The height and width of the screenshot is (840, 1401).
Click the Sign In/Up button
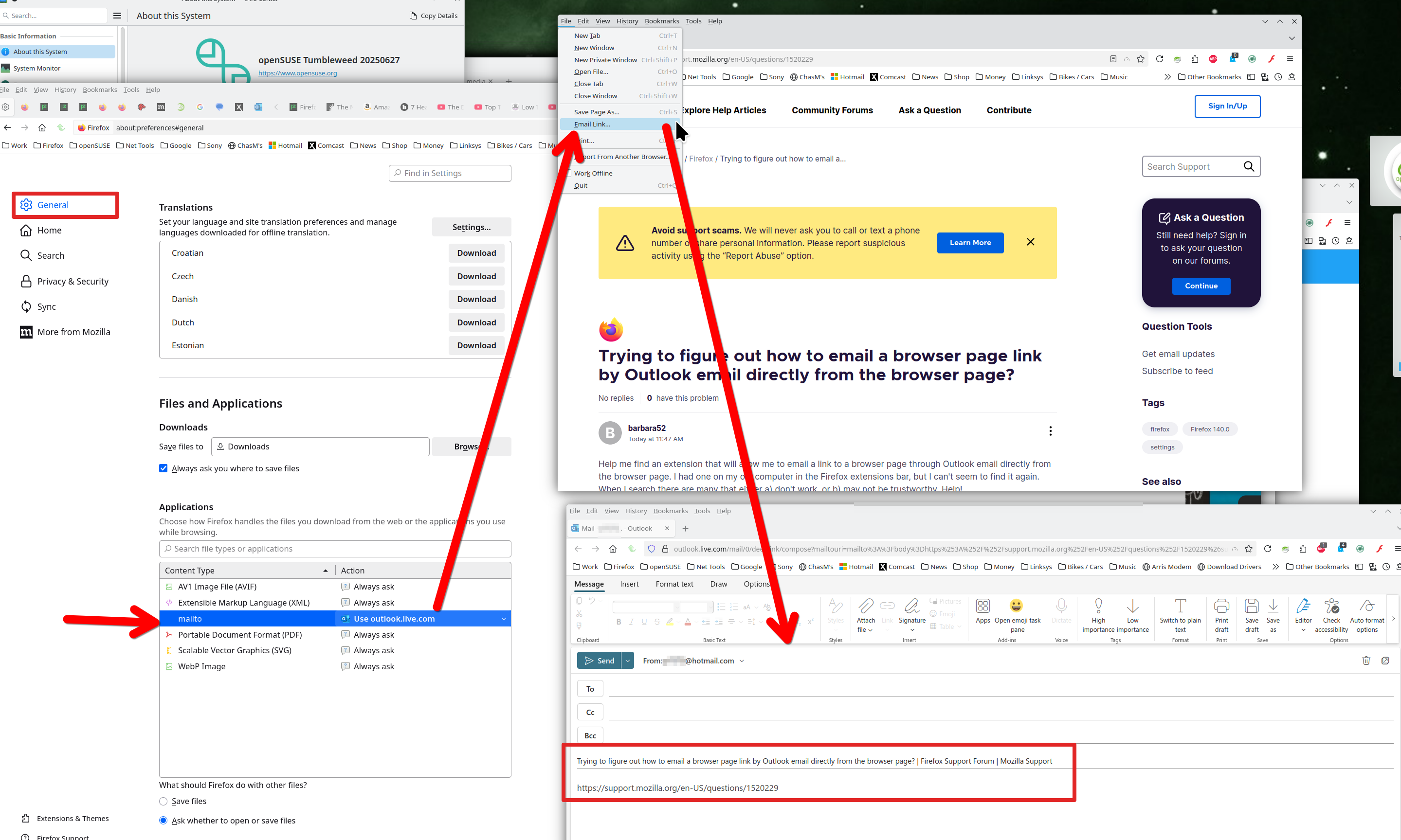click(x=1227, y=106)
